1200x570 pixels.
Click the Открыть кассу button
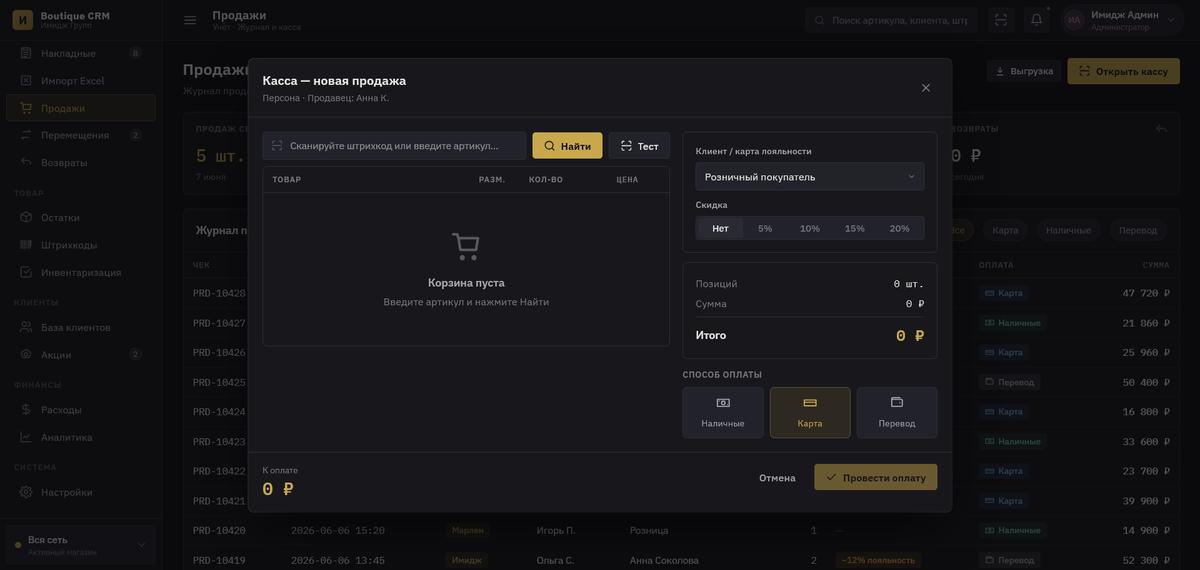1122,71
